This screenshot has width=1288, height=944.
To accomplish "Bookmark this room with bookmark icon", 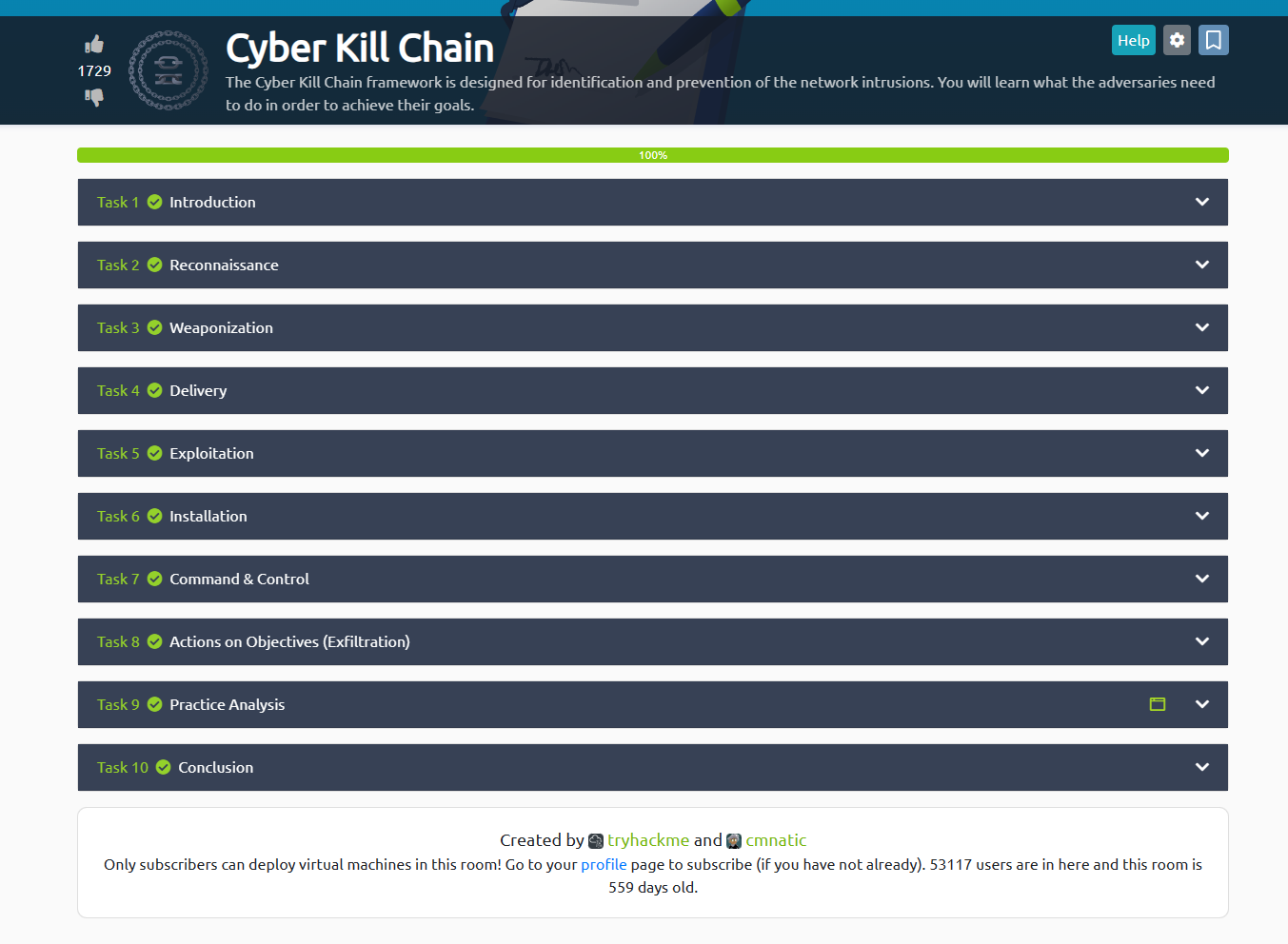I will click(1214, 40).
